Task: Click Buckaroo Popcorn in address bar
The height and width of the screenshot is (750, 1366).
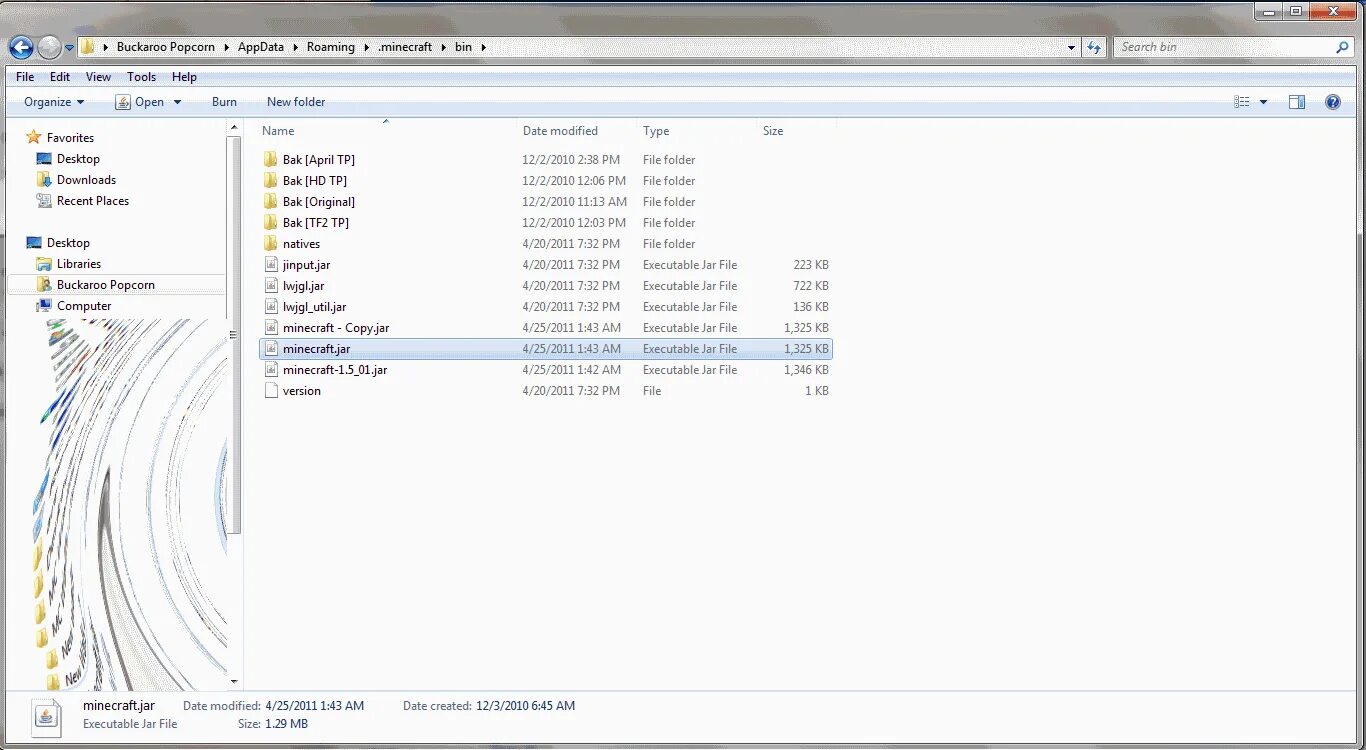Action: tap(165, 47)
